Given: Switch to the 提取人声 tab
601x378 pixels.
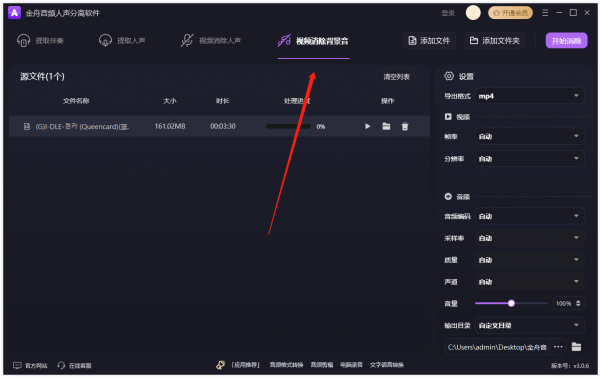Looking at the screenshot, I should coord(122,41).
